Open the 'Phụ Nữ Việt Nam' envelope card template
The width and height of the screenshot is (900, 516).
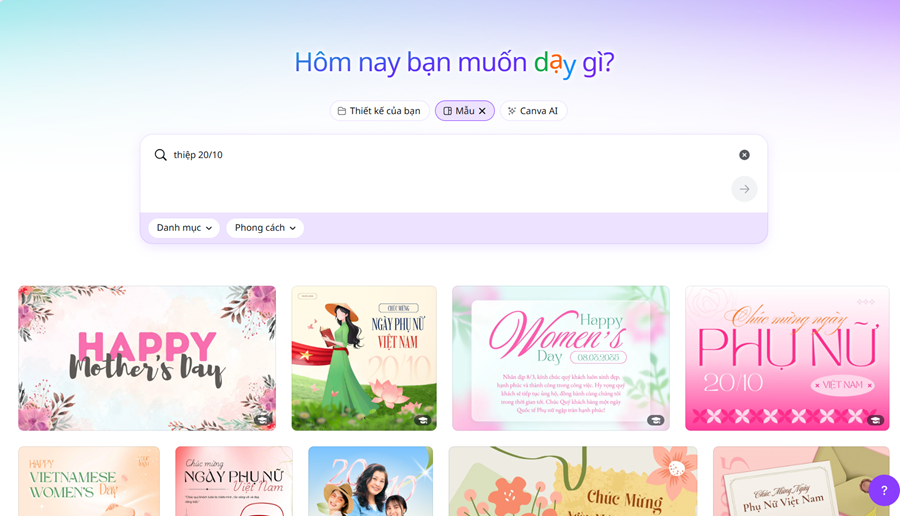(801, 481)
